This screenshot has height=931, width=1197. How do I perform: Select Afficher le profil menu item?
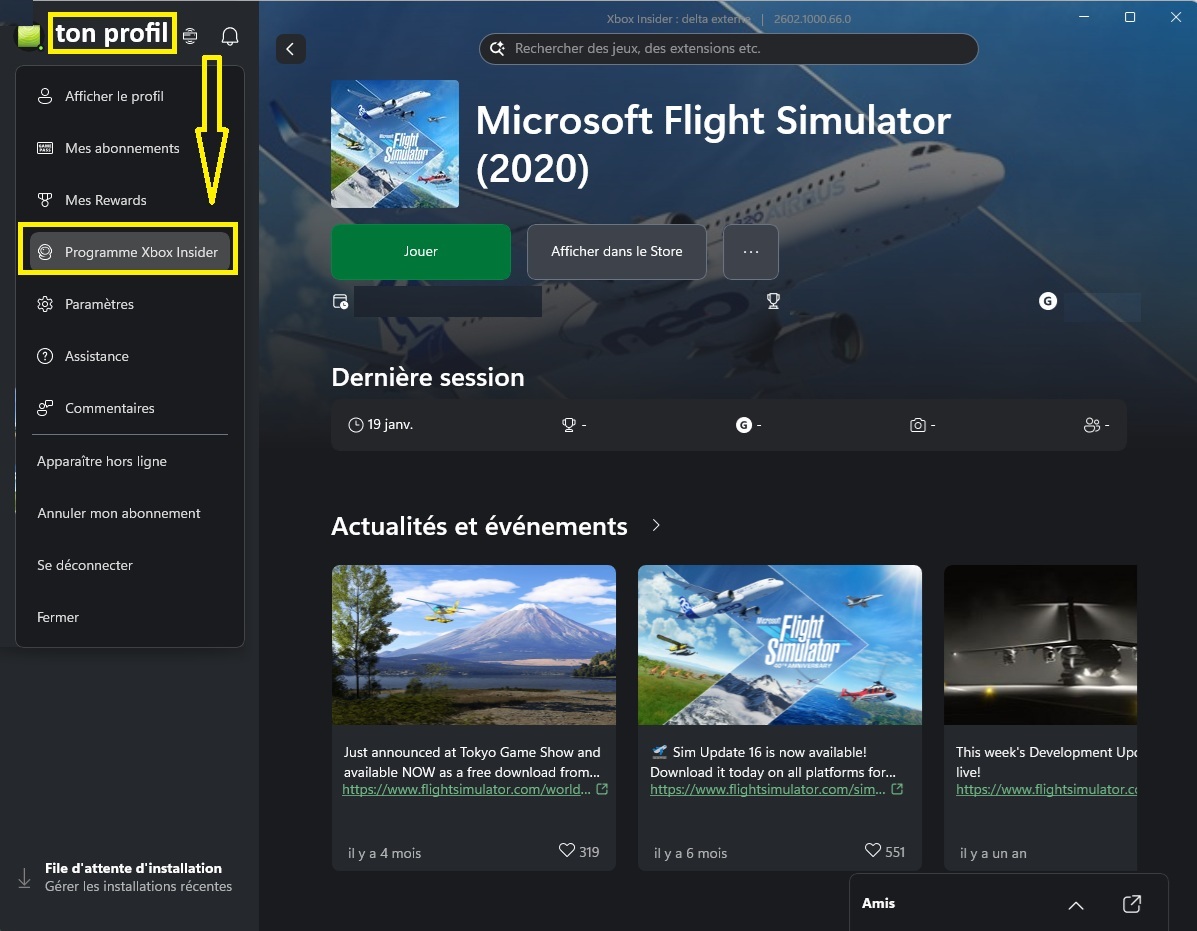[130, 96]
